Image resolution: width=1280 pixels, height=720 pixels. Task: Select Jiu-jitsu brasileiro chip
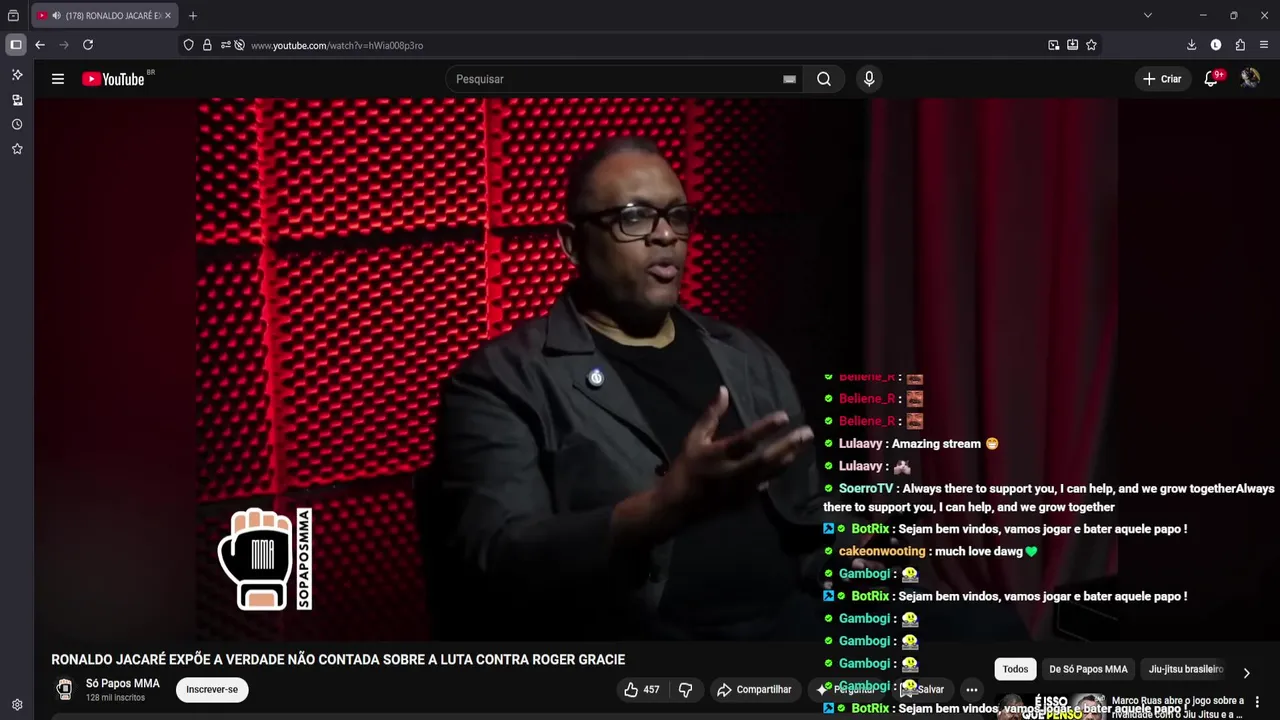[x=1186, y=669]
